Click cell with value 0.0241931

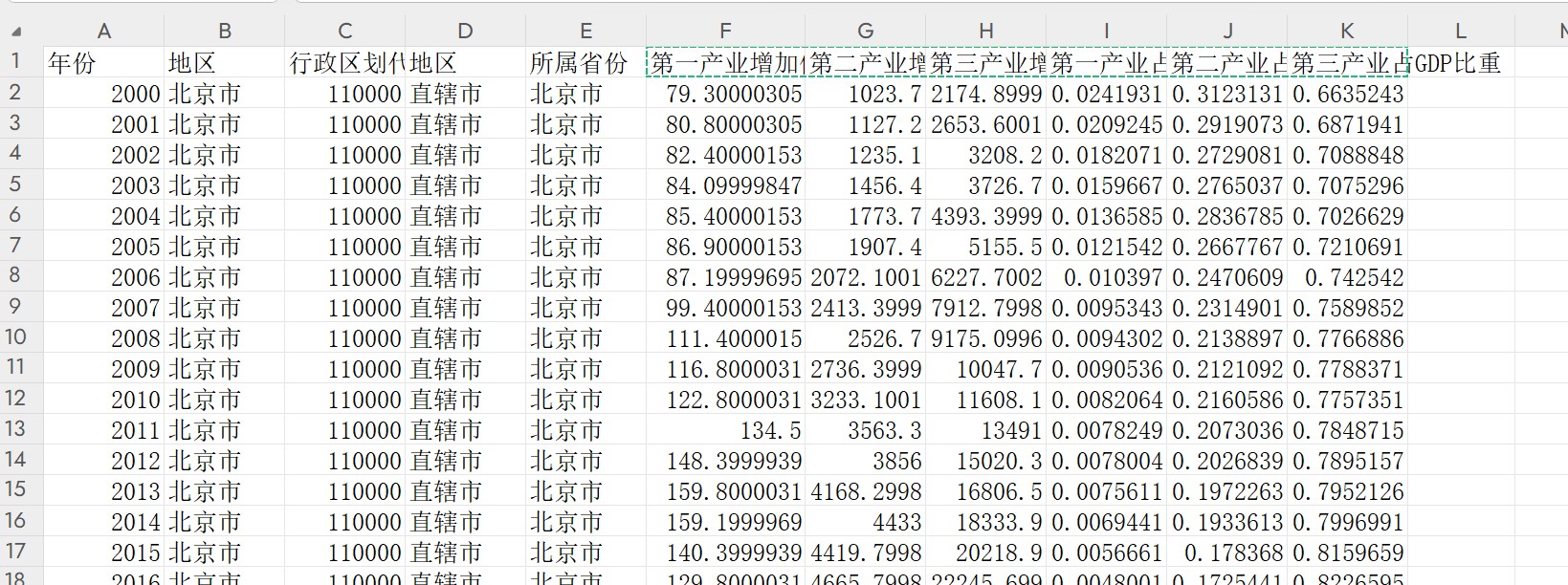tap(1107, 94)
